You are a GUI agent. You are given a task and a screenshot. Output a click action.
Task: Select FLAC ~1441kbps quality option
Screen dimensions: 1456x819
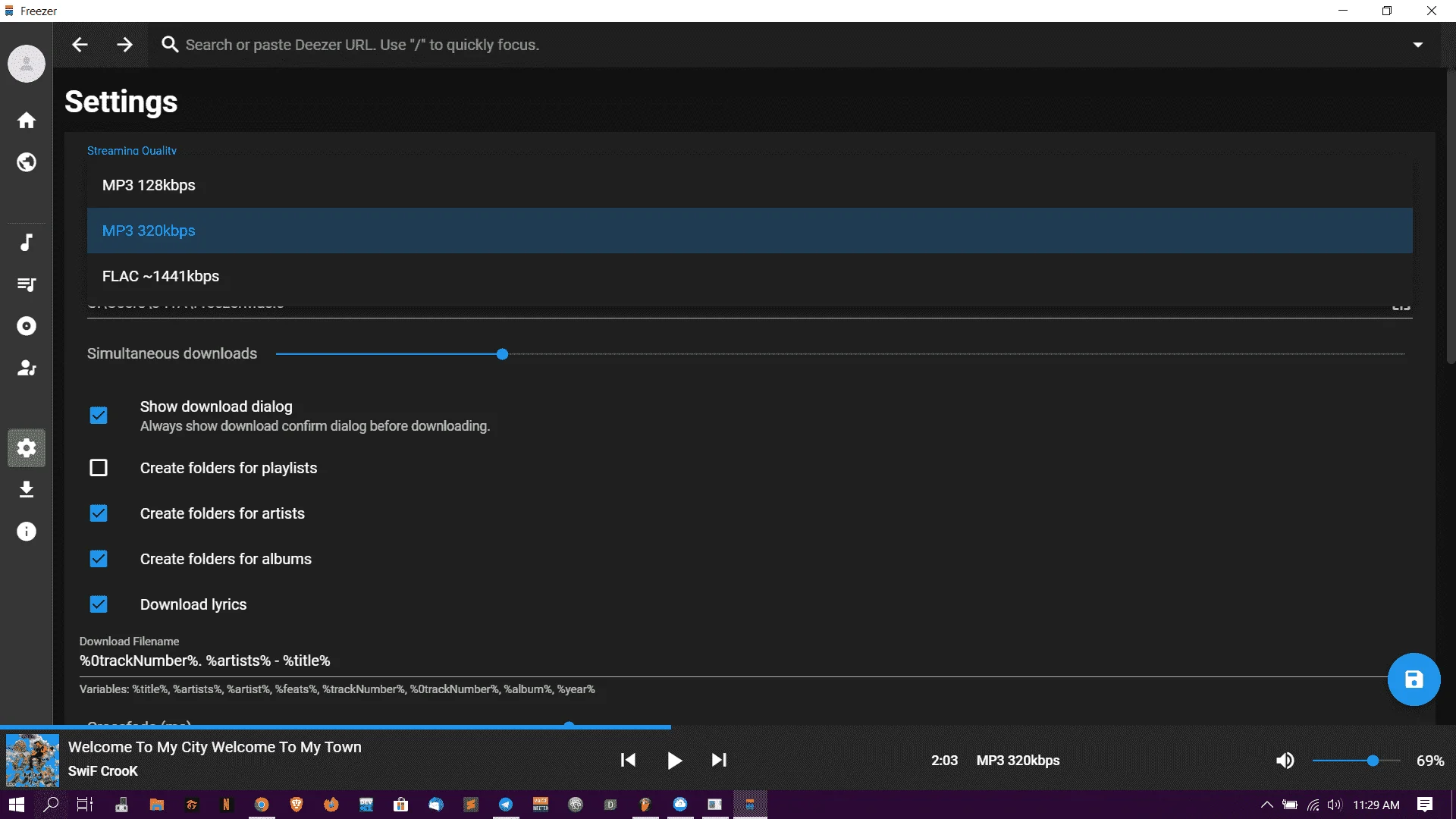(x=749, y=276)
